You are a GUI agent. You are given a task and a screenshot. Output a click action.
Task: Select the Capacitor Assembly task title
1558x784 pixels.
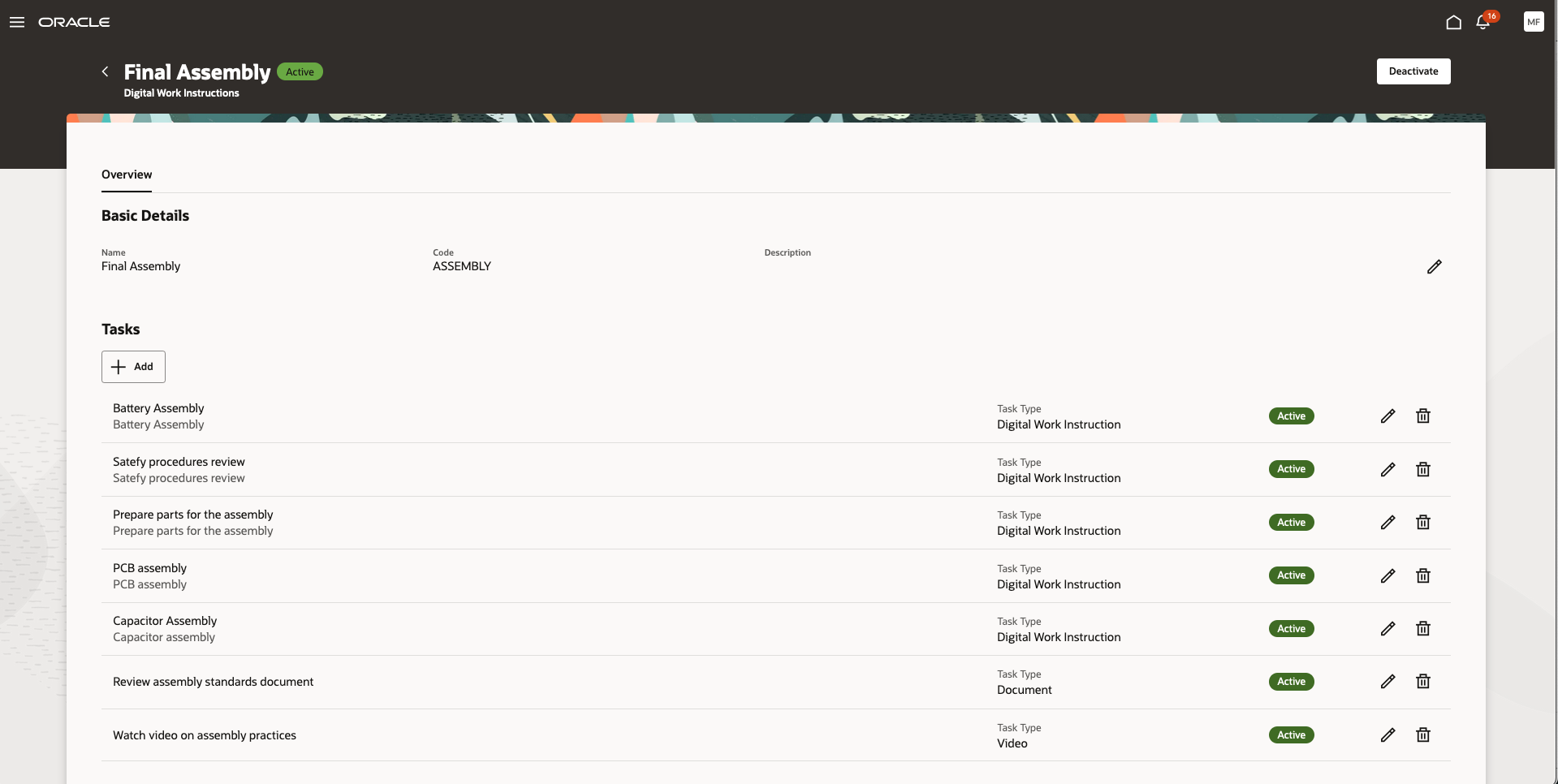165,621
